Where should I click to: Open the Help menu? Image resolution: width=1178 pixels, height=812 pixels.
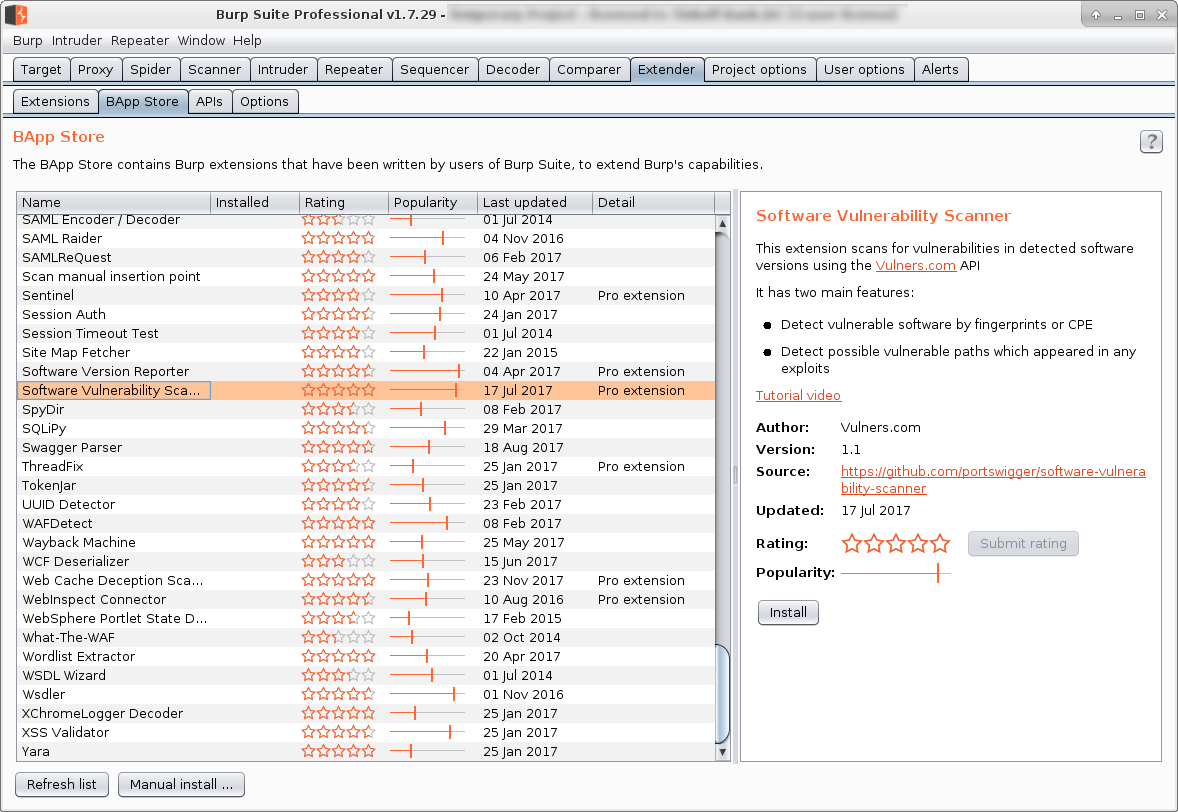click(x=247, y=41)
